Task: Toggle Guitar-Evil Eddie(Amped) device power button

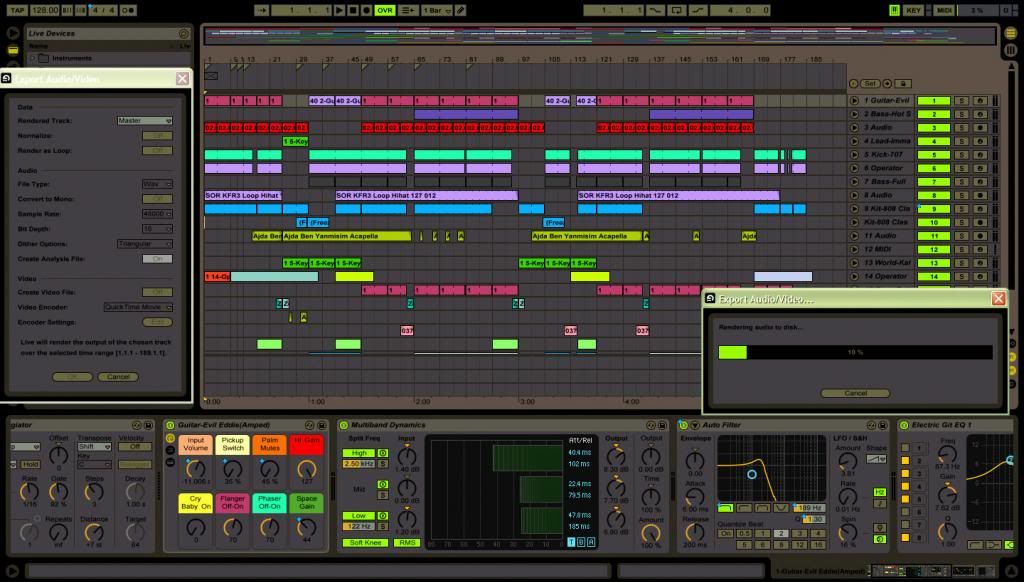Action: pyautogui.click(x=170, y=425)
